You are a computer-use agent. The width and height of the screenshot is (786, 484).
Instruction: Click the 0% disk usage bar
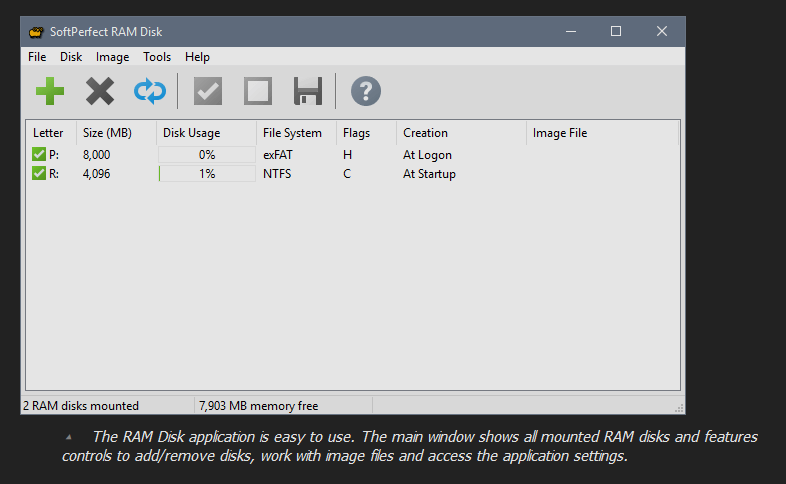[207, 154]
